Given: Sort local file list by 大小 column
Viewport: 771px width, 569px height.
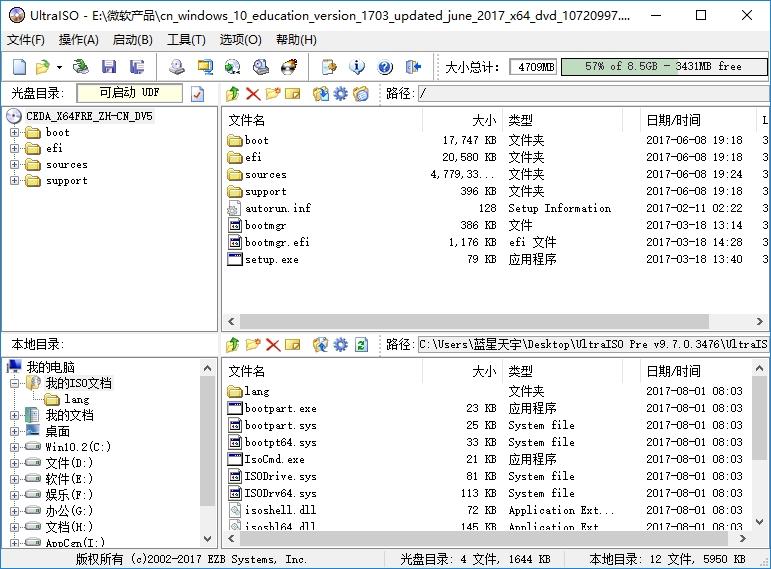Looking at the screenshot, I should tap(462, 371).
